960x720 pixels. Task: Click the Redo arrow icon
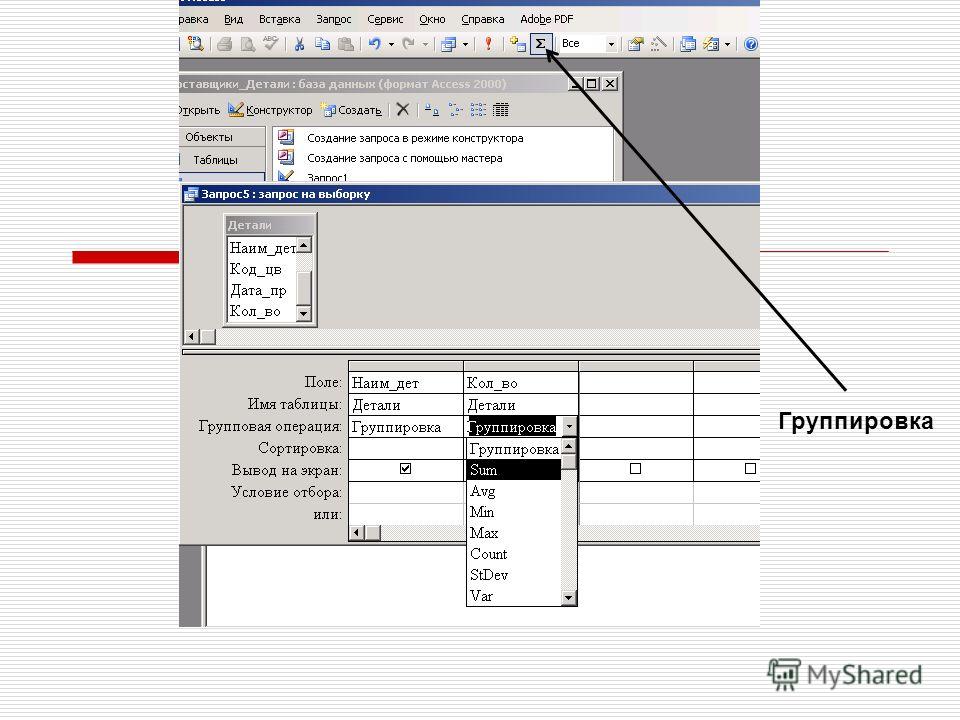[x=408, y=43]
